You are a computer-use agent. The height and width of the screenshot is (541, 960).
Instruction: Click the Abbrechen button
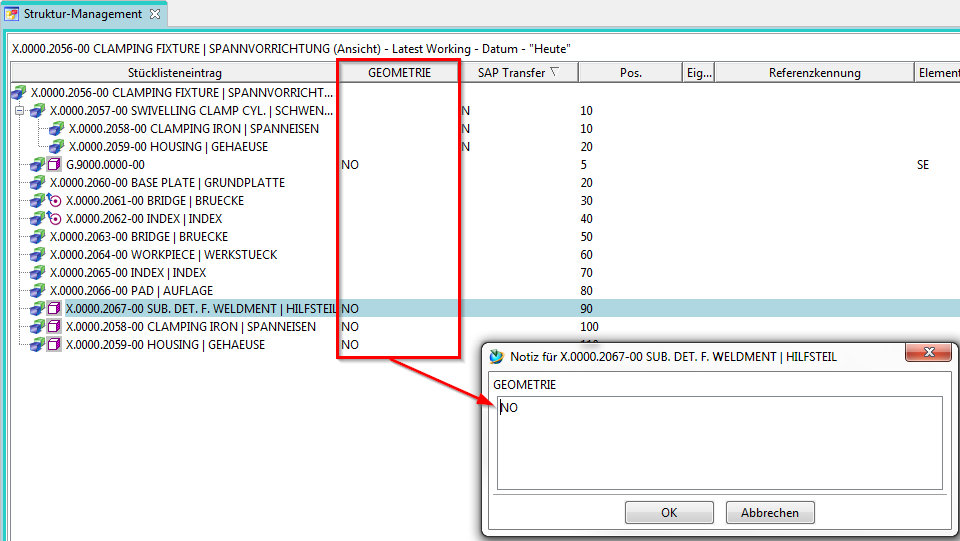tap(769, 513)
